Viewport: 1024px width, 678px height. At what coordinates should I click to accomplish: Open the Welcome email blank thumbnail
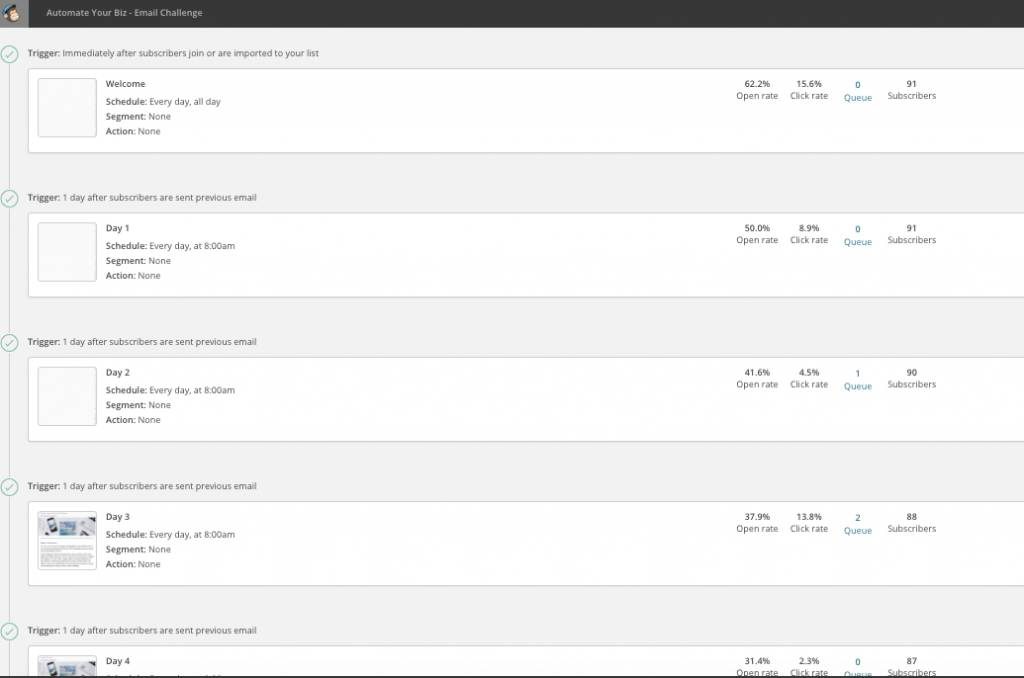click(x=67, y=108)
